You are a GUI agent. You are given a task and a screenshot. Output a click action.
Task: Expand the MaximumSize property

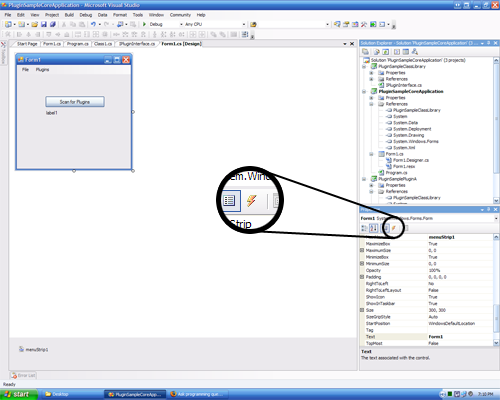(362, 250)
